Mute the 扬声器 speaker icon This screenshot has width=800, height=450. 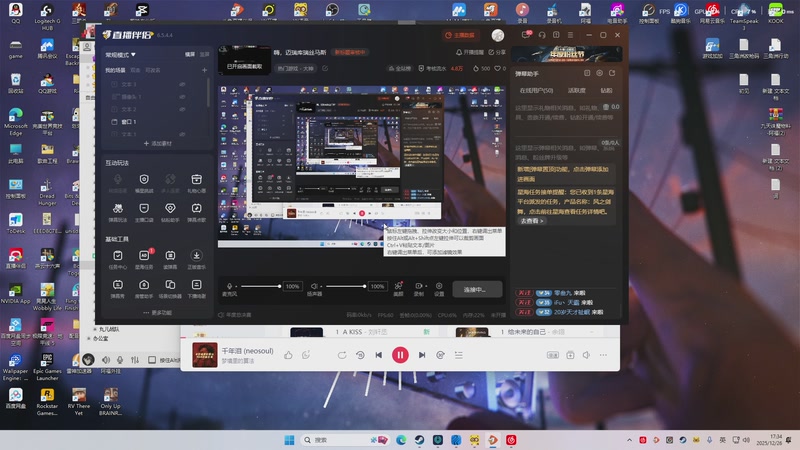(314, 286)
